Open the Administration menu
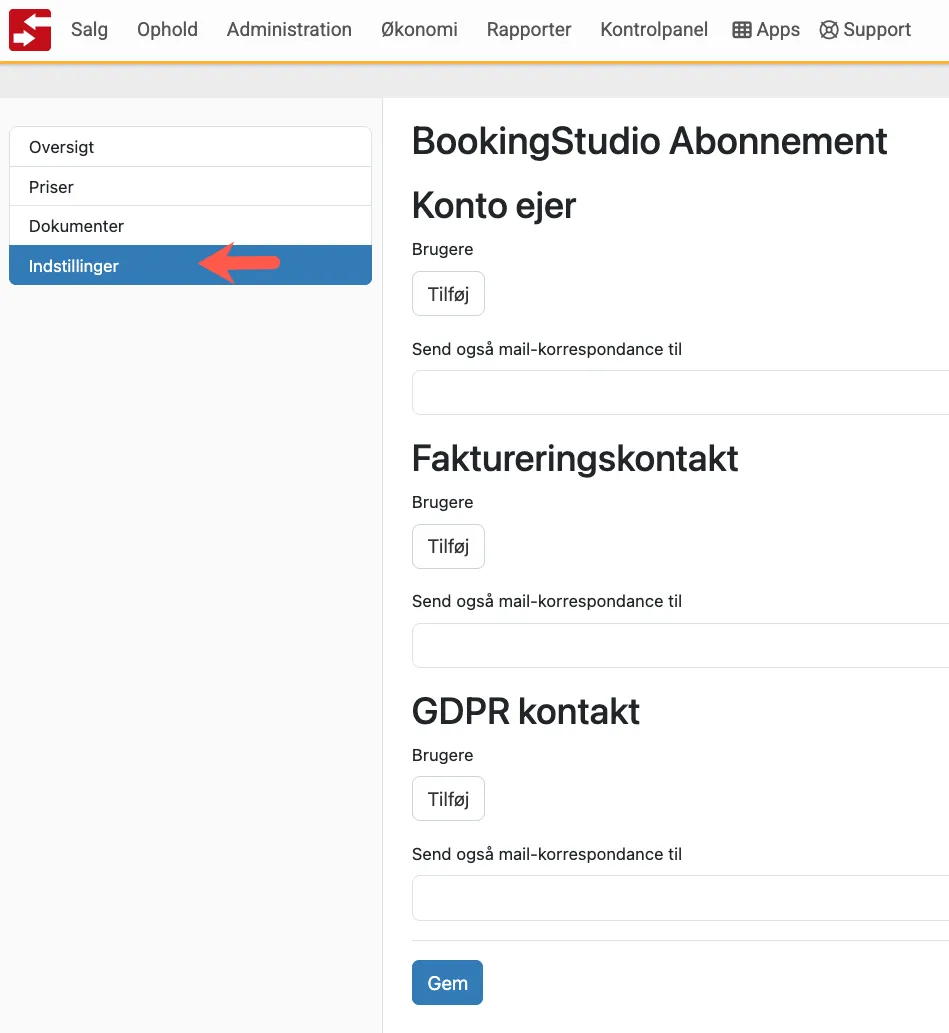The width and height of the screenshot is (949, 1033). 288,29
